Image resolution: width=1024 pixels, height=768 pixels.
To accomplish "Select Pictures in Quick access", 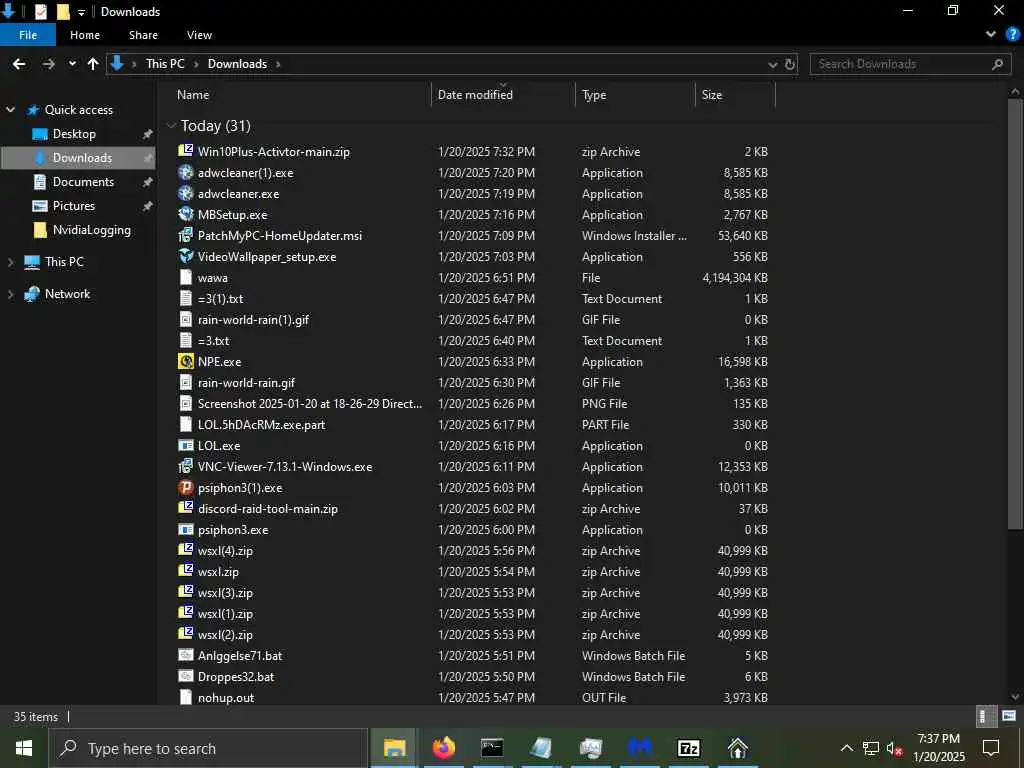I will click(x=74, y=206).
